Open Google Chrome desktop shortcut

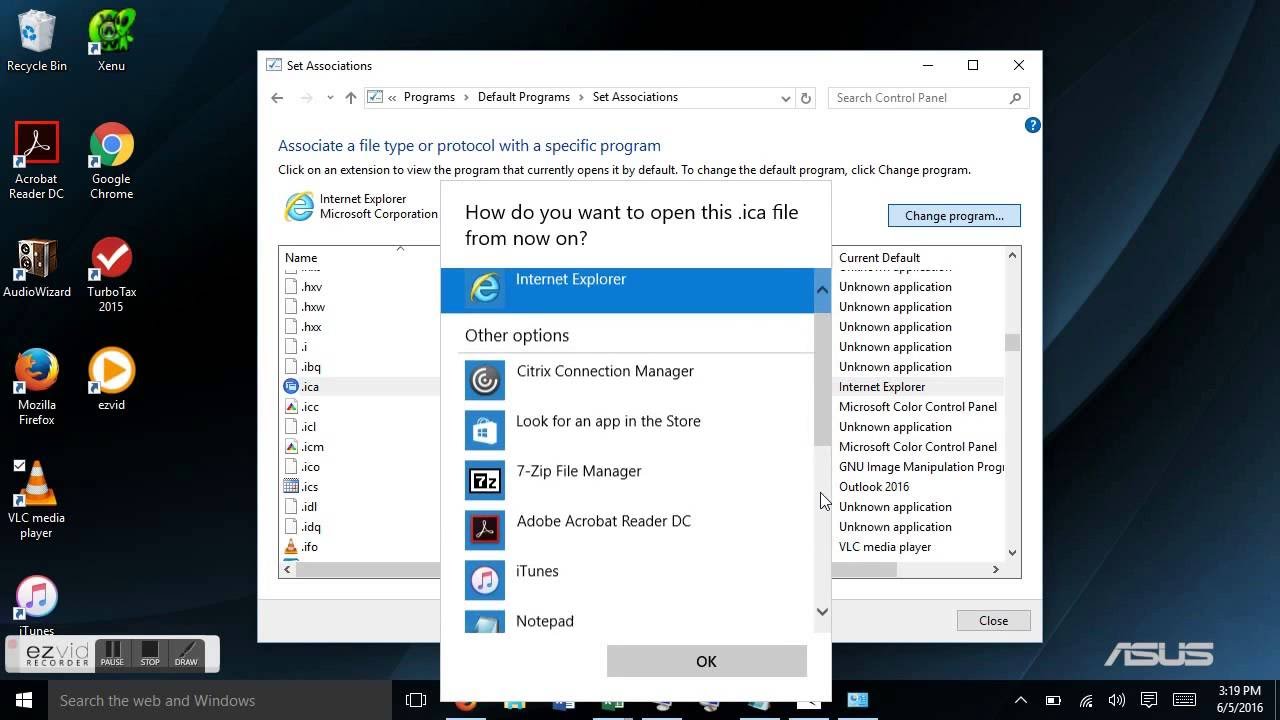point(111,161)
